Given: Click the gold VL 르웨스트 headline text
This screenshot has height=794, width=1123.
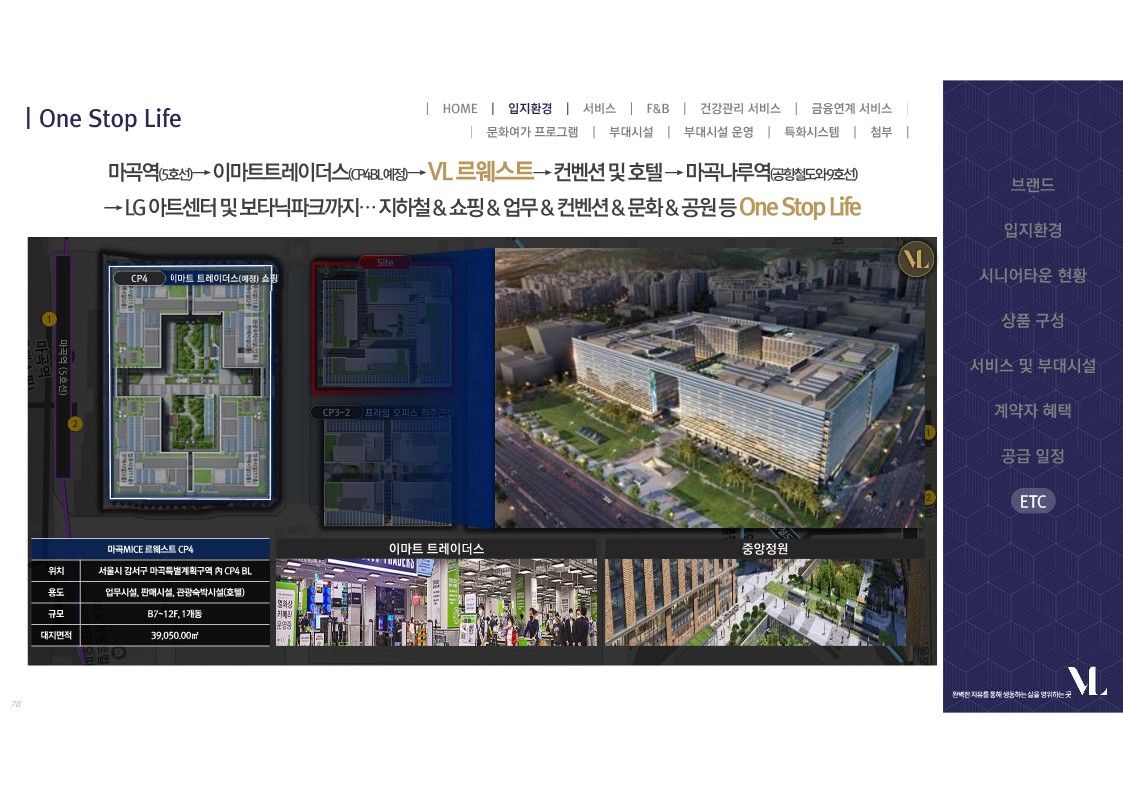Looking at the screenshot, I should 481,171.
